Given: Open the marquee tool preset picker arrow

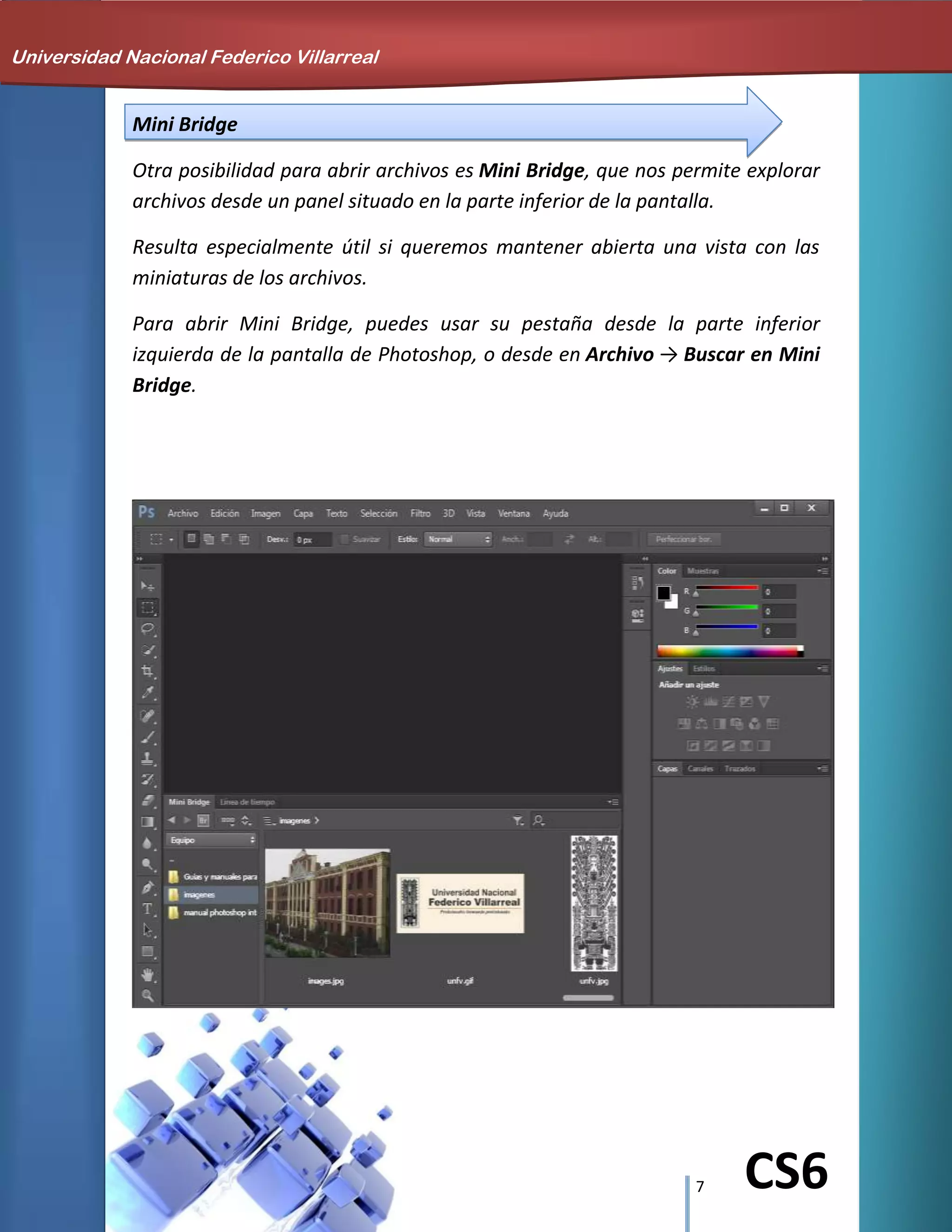Looking at the screenshot, I should pyautogui.click(x=172, y=540).
